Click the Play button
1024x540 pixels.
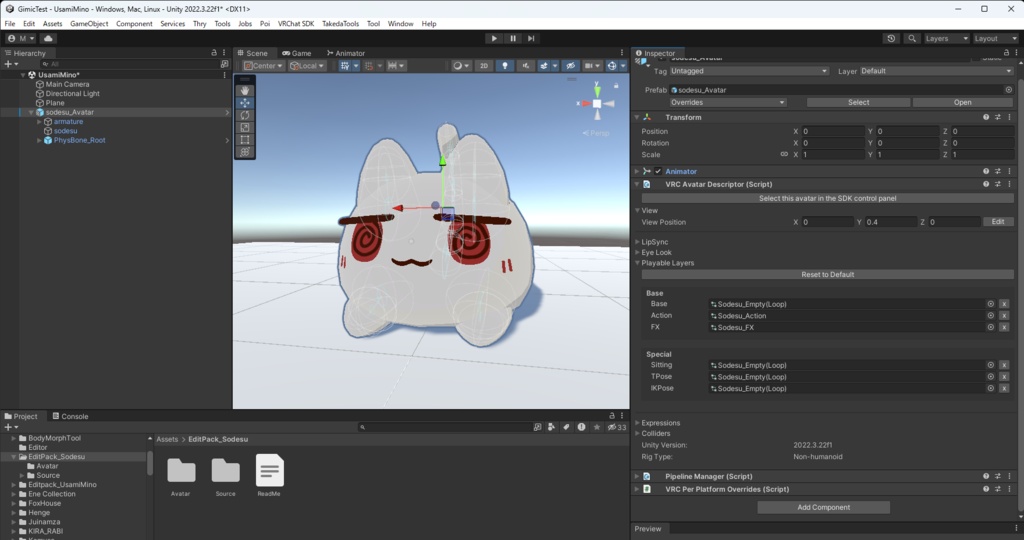[x=494, y=39]
